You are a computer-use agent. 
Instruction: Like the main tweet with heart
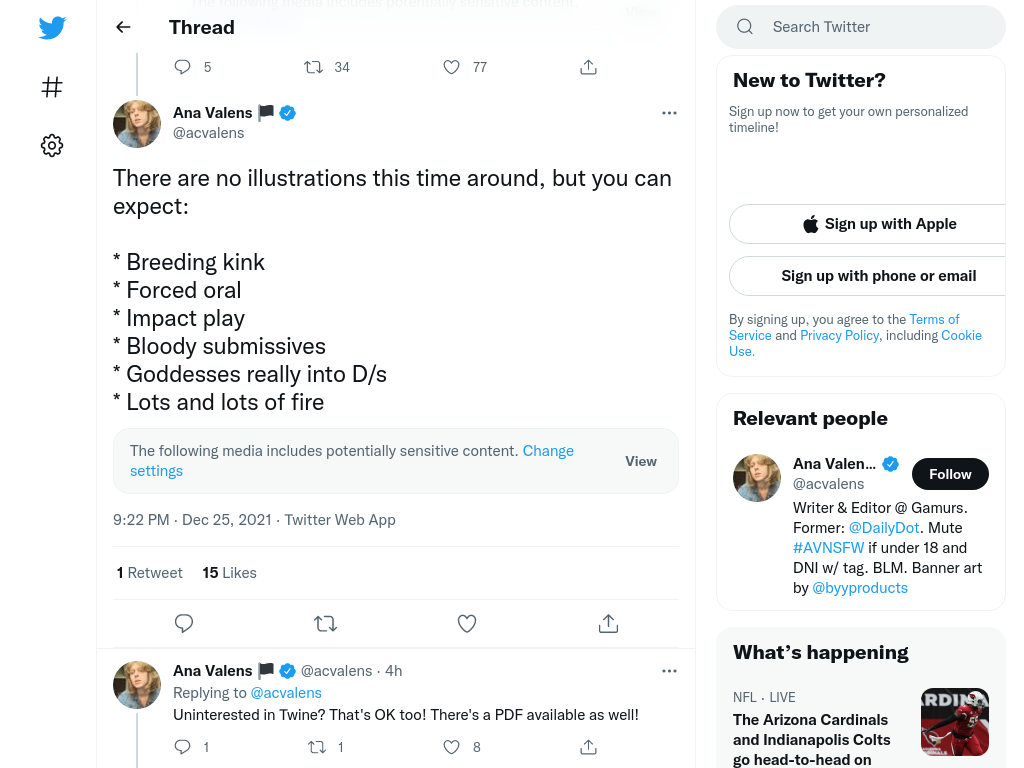click(x=467, y=624)
